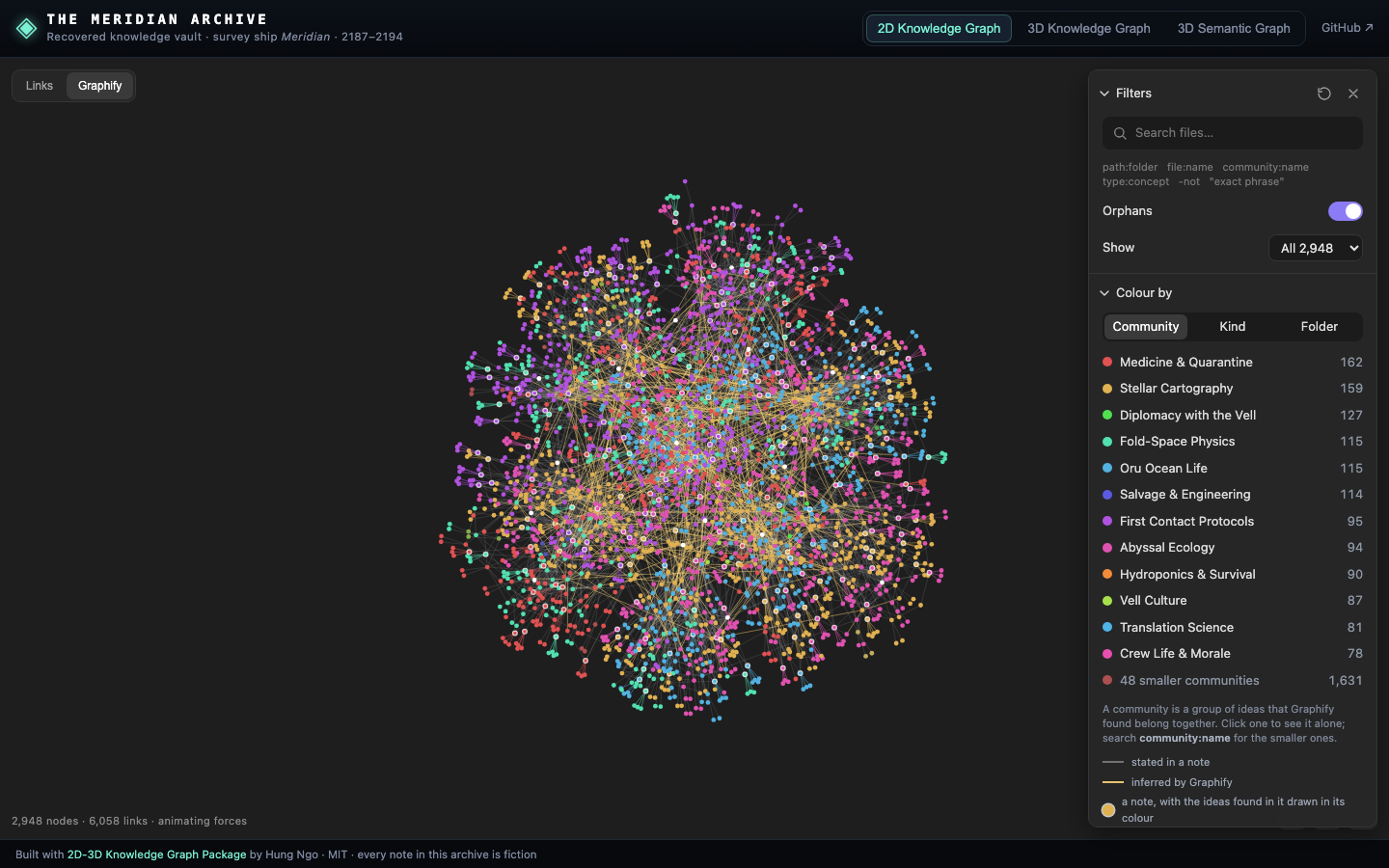Viewport: 1389px width, 868px height.
Task: Select the Stellar Cartography yellow swatch
Action: click(x=1107, y=389)
